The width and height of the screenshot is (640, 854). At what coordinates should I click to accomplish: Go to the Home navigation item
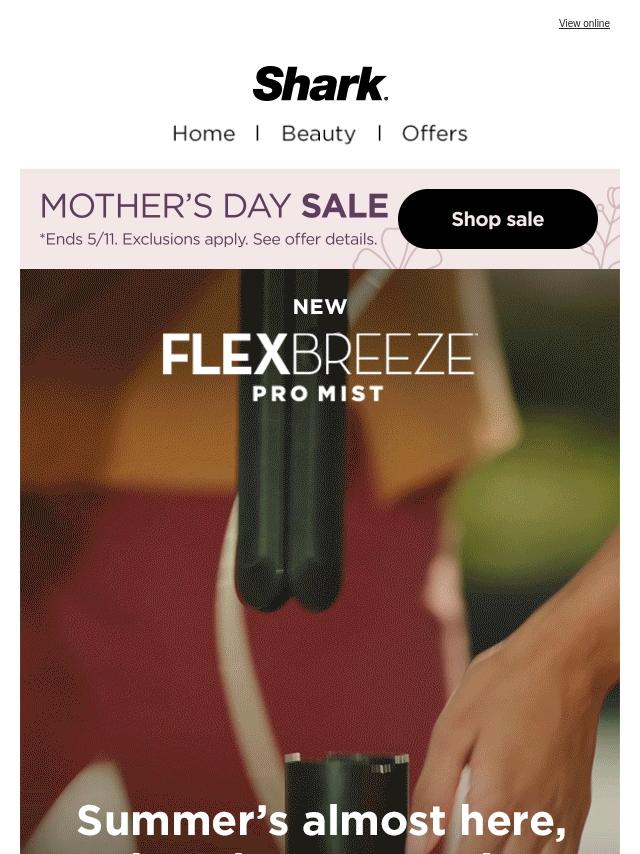[x=204, y=133]
